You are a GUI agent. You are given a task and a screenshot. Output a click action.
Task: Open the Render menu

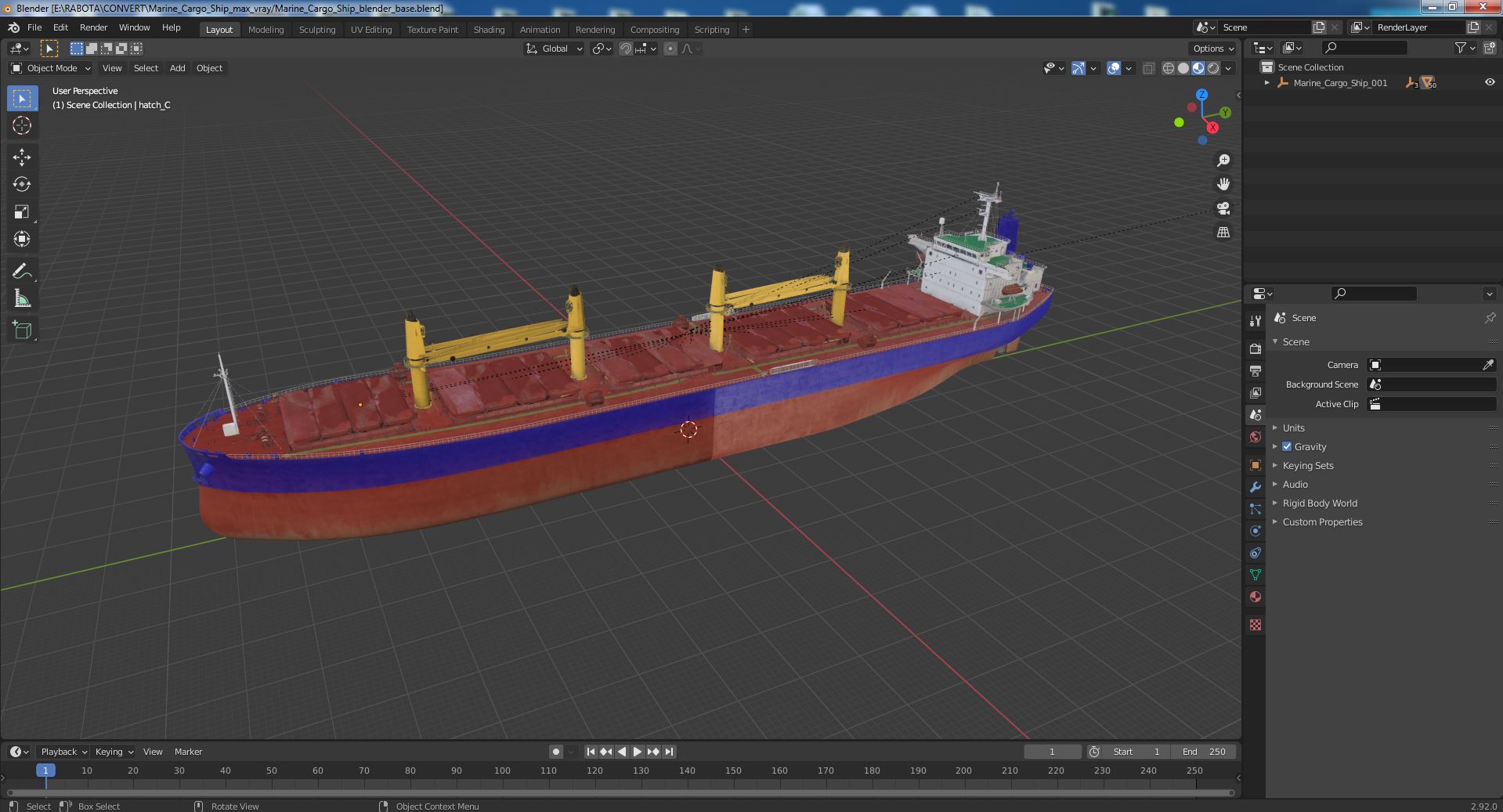coord(93,27)
